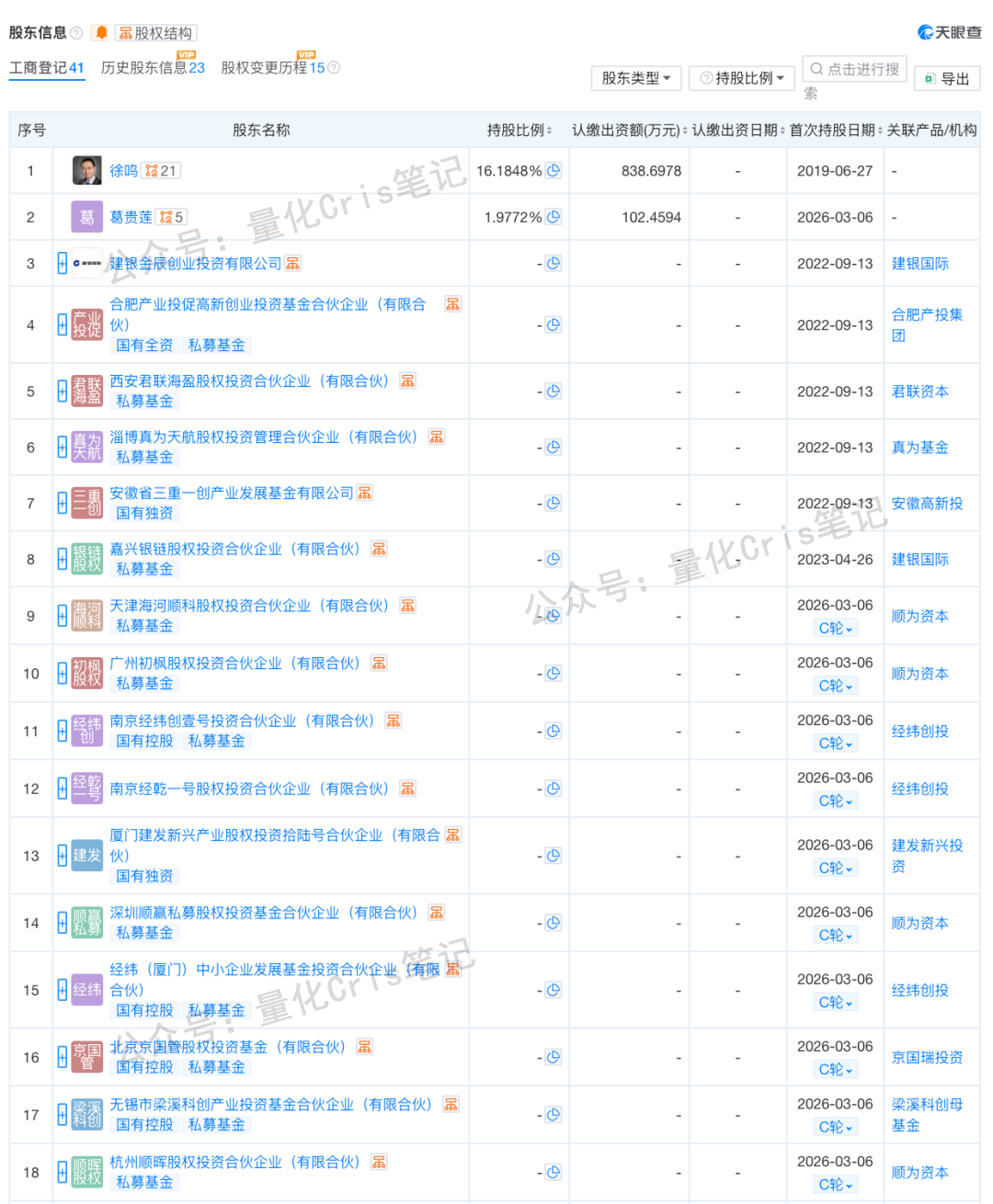The height and width of the screenshot is (1204, 993).
Task: Open equity structure icon for 合肥产业投促 fund
Action: pyautogui.click(x=453, y=304)
